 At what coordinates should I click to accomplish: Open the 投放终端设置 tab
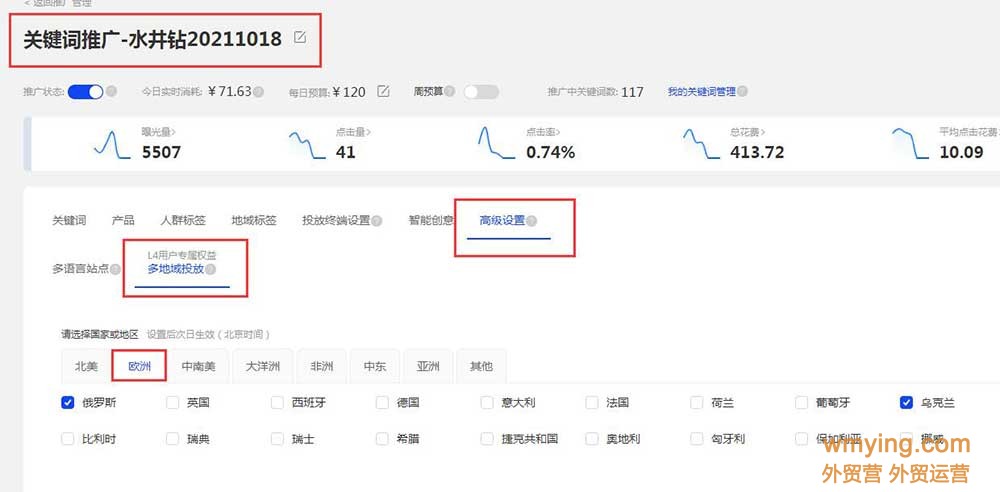pos(336,221)
